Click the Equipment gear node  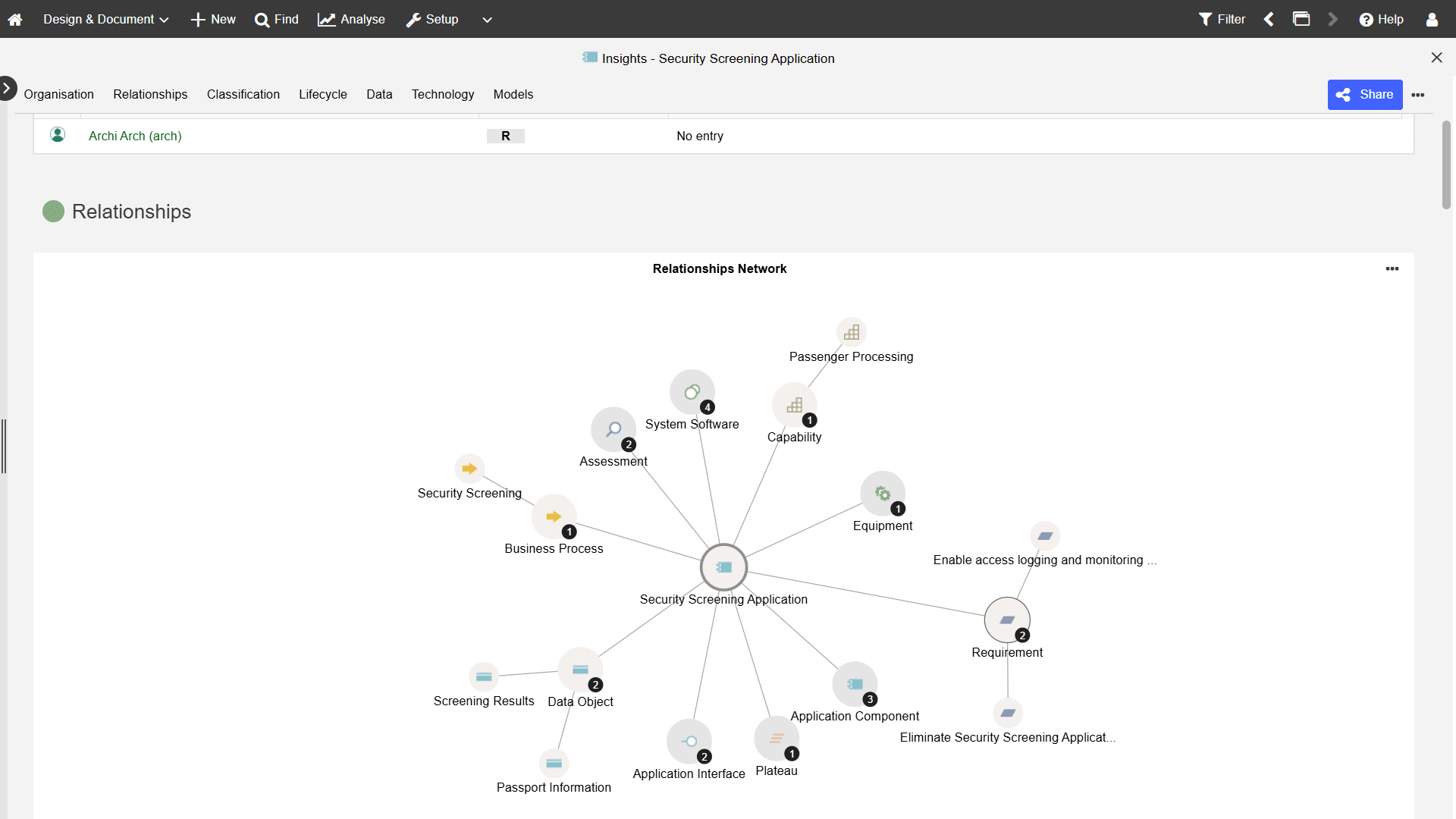882,494
